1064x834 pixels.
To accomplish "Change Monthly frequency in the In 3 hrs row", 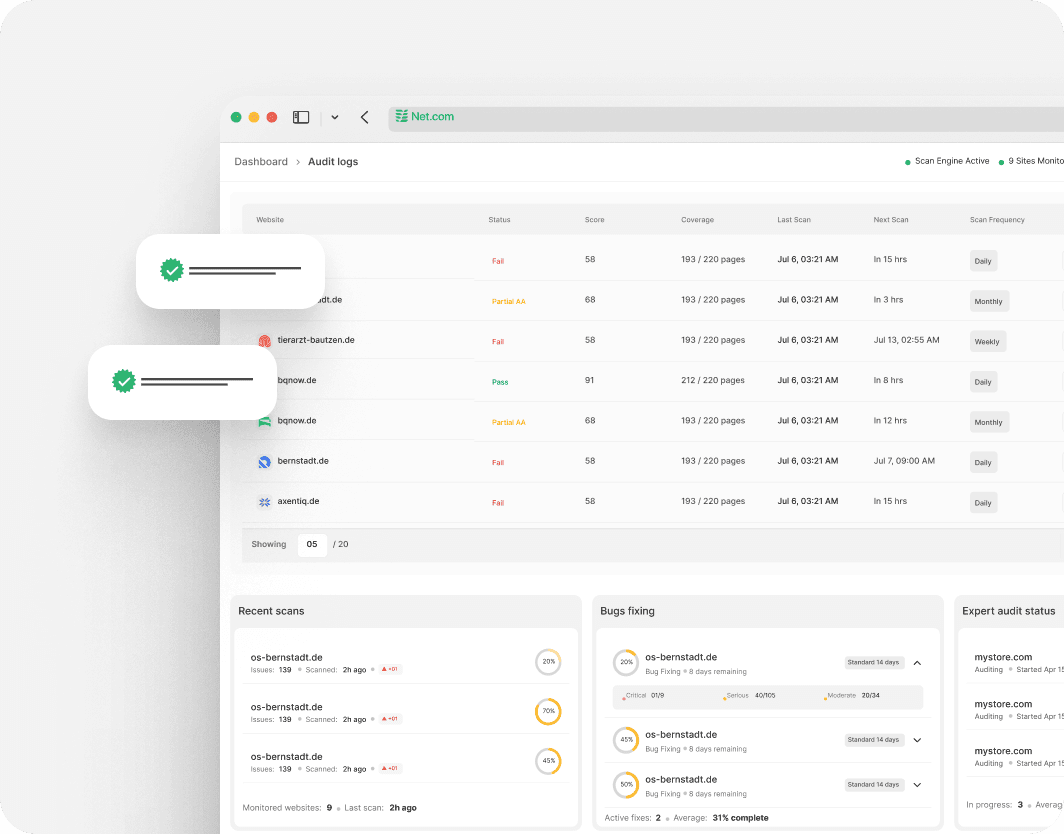I will 988,301.
